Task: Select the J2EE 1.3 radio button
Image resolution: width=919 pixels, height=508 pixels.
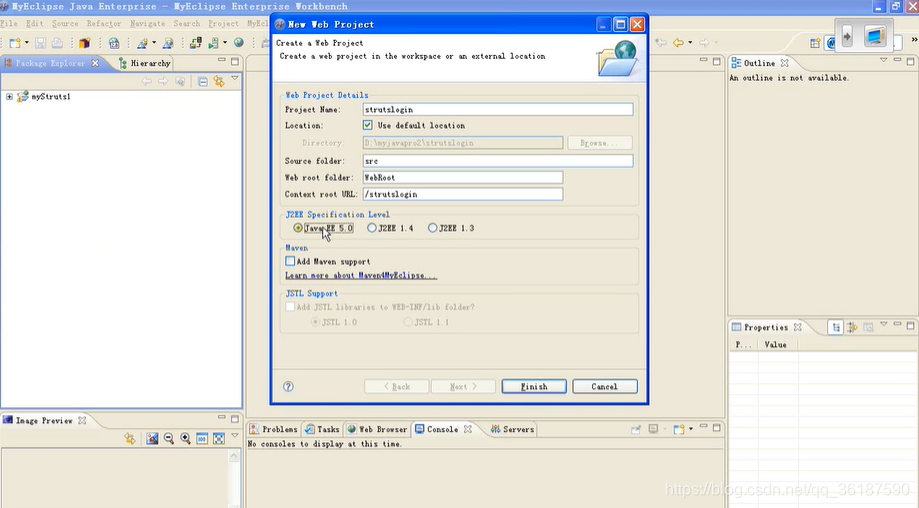Action: click(x=433, y=228)
